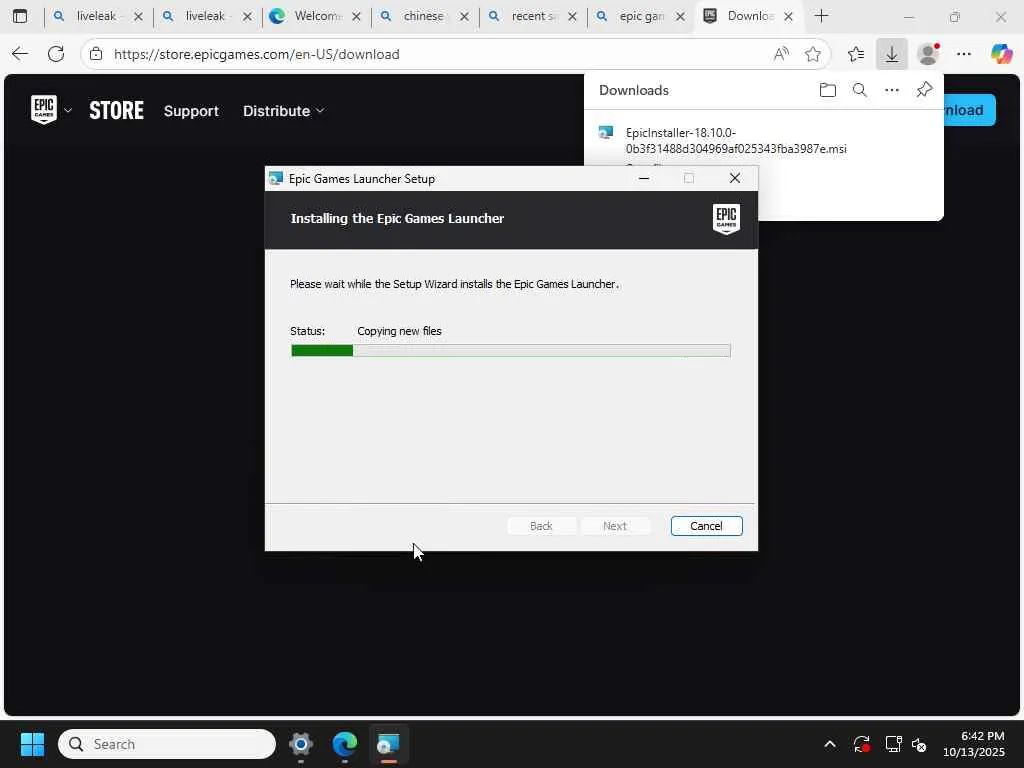Click the blue Download button on store page
Viewport: 1024px width, 768px height.
(x=969, y=110)
